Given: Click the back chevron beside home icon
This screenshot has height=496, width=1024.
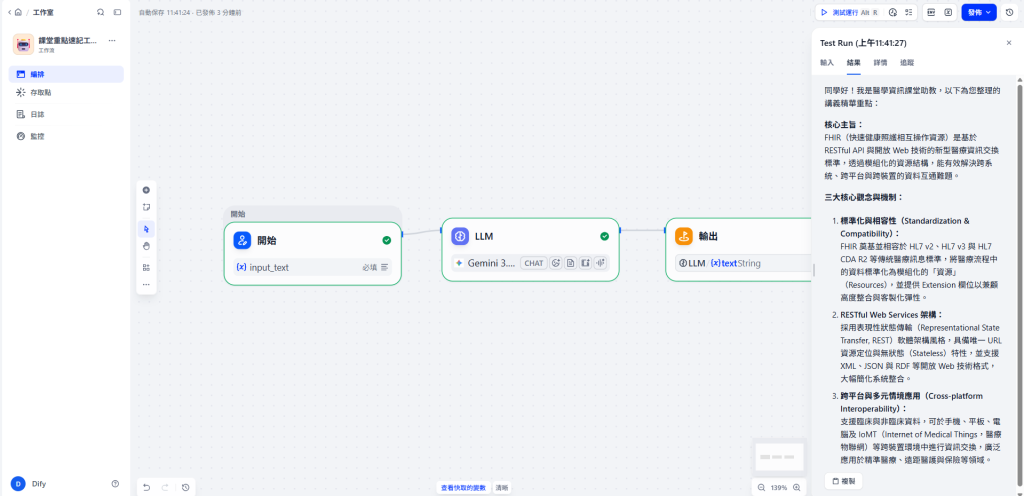Looking at the screenshot, I should click(9, 12).
